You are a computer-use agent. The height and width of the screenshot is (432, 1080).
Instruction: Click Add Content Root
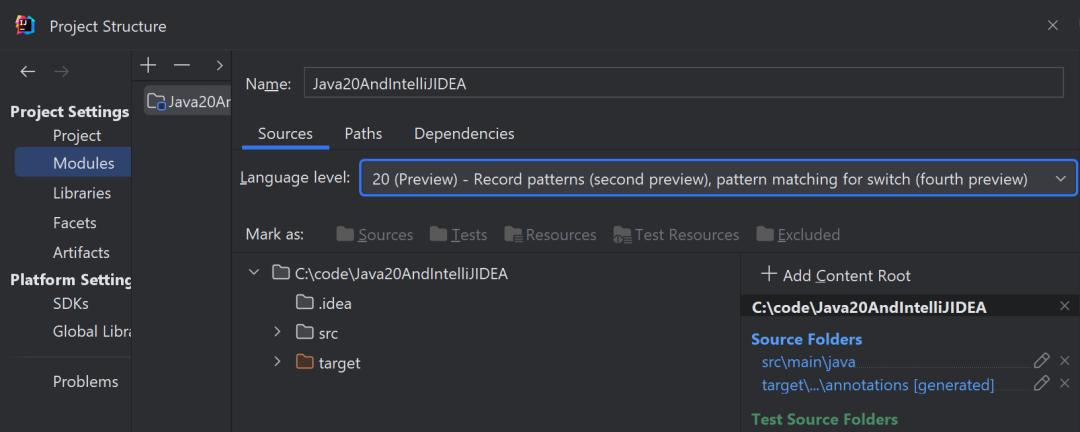click(x=835, y=275)
